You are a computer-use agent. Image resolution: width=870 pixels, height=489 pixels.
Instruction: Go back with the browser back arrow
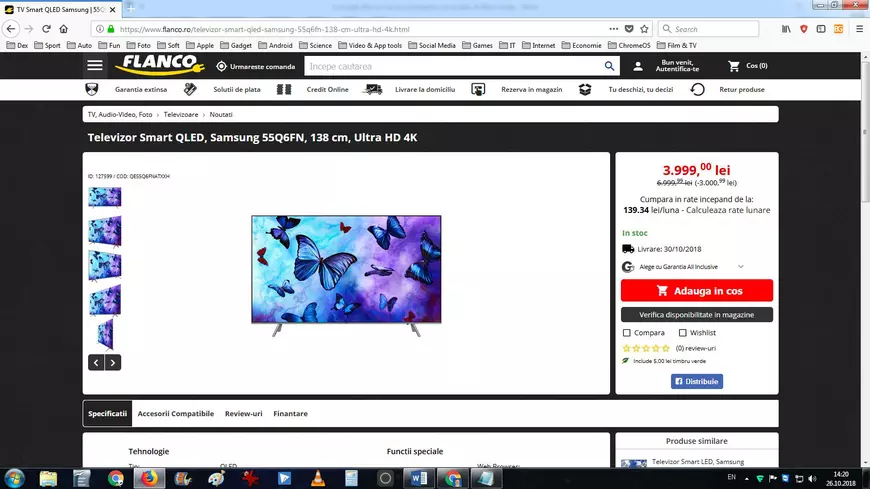(11, 29)
